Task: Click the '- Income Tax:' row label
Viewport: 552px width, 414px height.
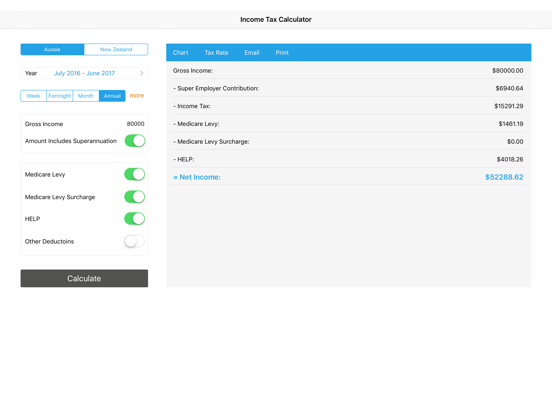Action: 192,106
